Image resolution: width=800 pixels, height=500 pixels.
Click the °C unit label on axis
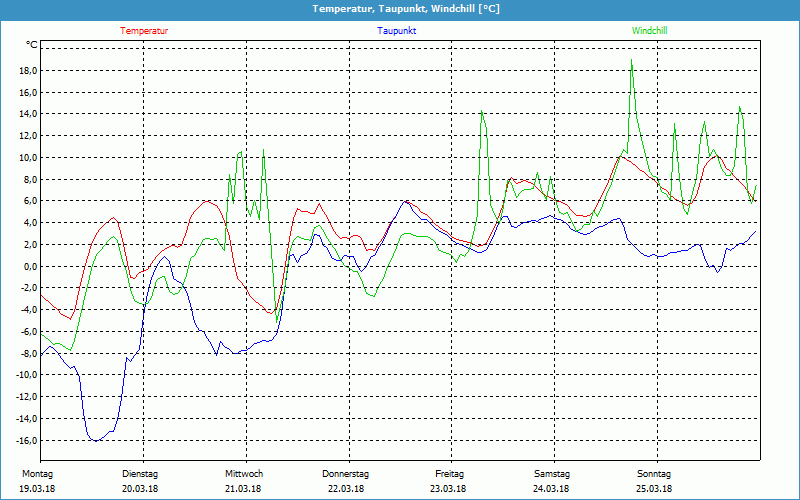[x=32, y=45]
